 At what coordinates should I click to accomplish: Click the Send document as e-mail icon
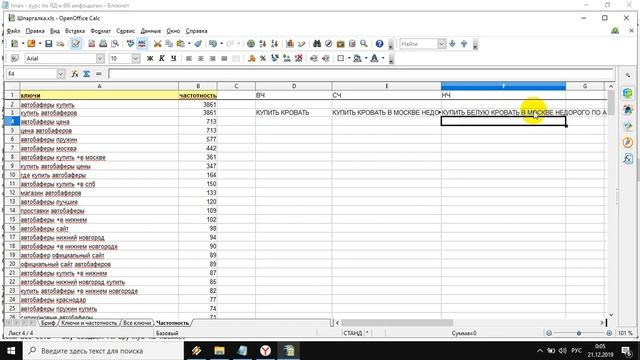(x=60, y=44)
